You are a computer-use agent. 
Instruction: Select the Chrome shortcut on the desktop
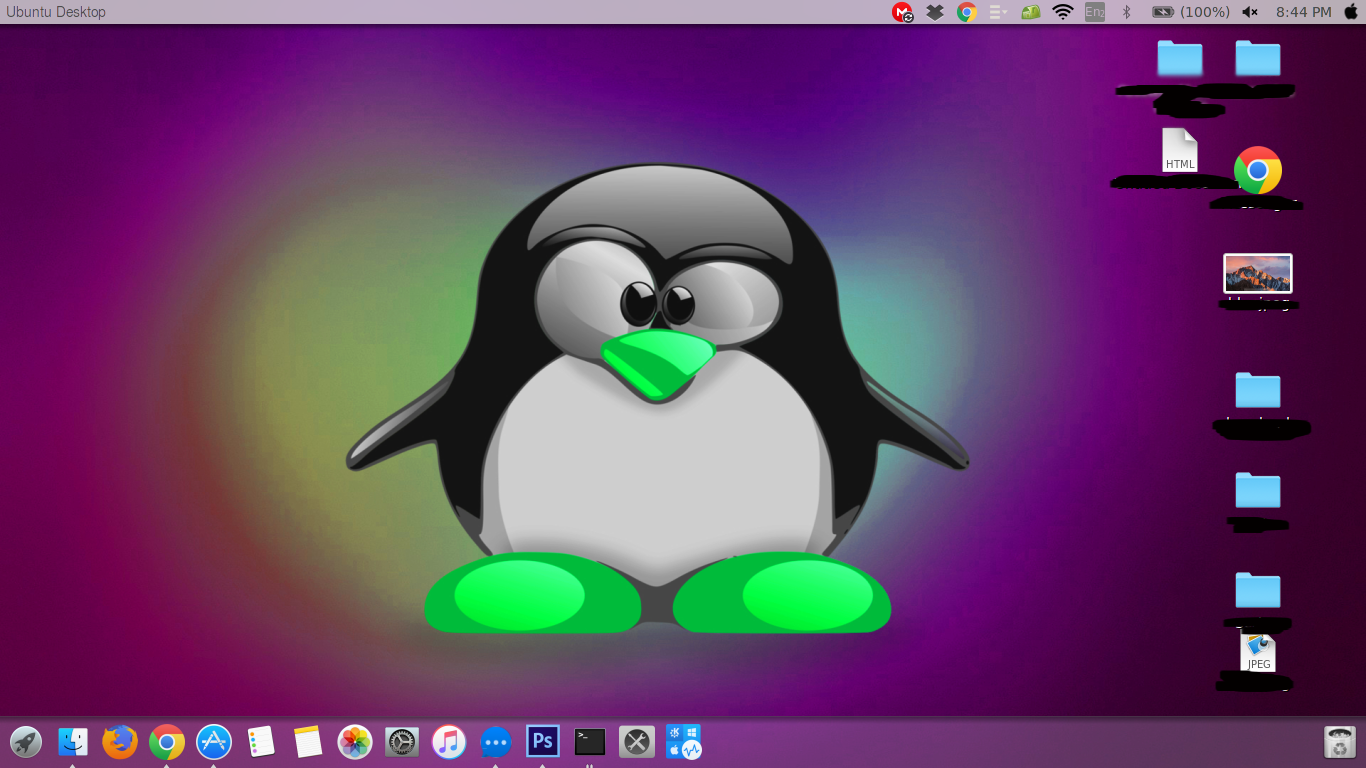[x=1258, y=170]
